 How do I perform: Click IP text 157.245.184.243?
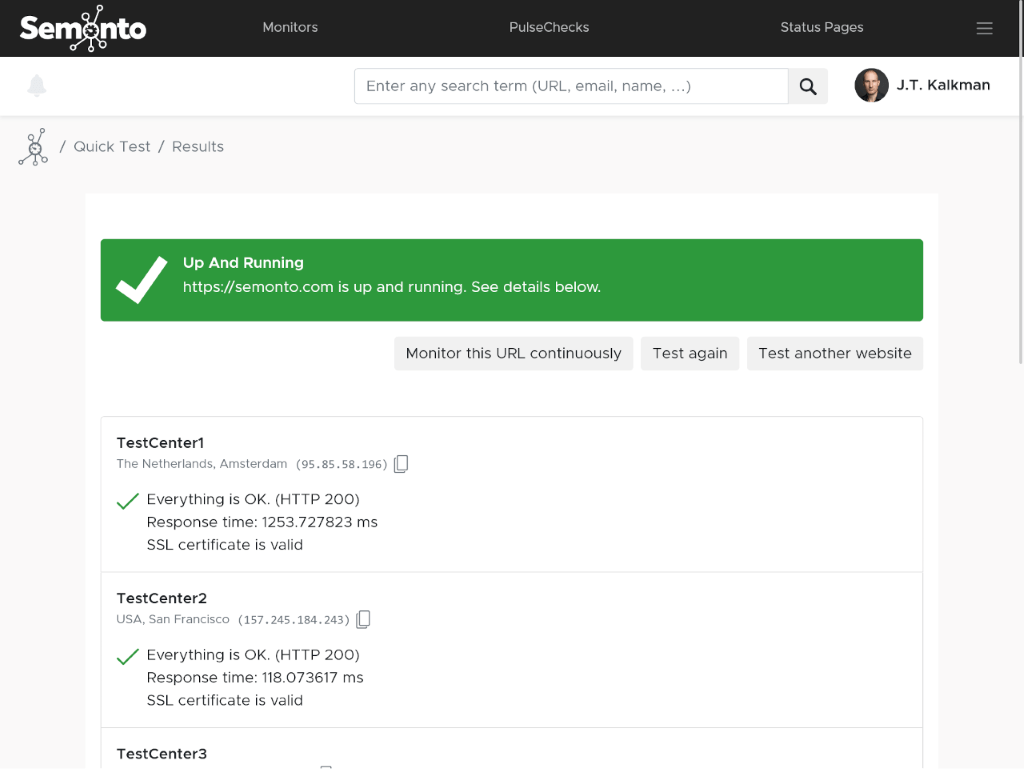click(x=293, y=620)
